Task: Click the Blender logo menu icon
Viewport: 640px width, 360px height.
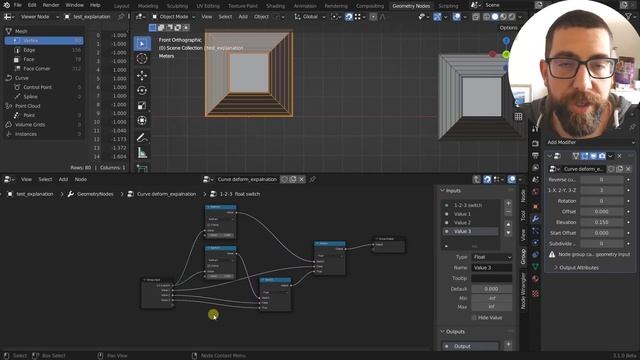Action: tap(7, 5)
